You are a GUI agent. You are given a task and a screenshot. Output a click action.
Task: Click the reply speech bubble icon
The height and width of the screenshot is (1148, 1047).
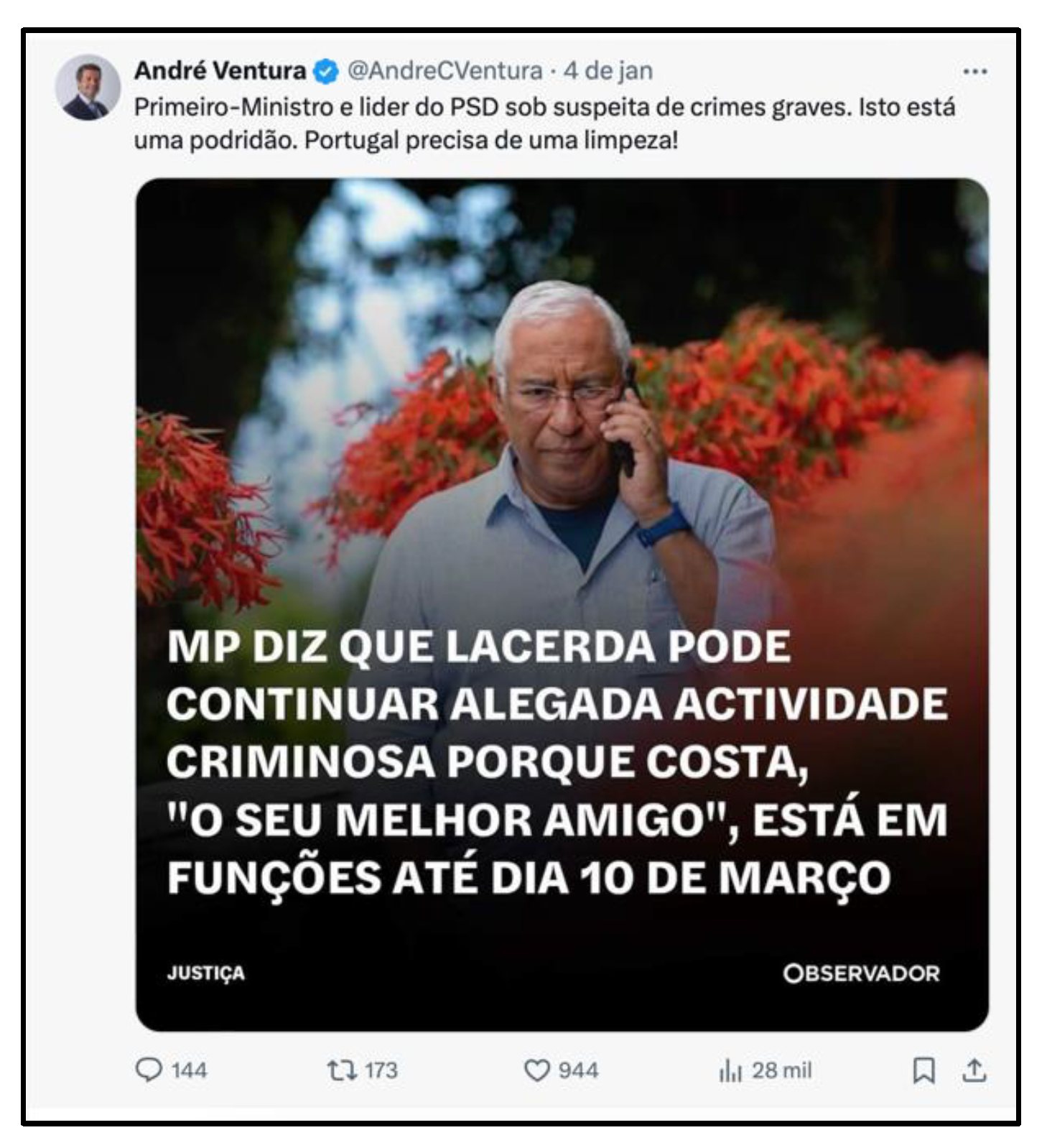coord(149,1070)
